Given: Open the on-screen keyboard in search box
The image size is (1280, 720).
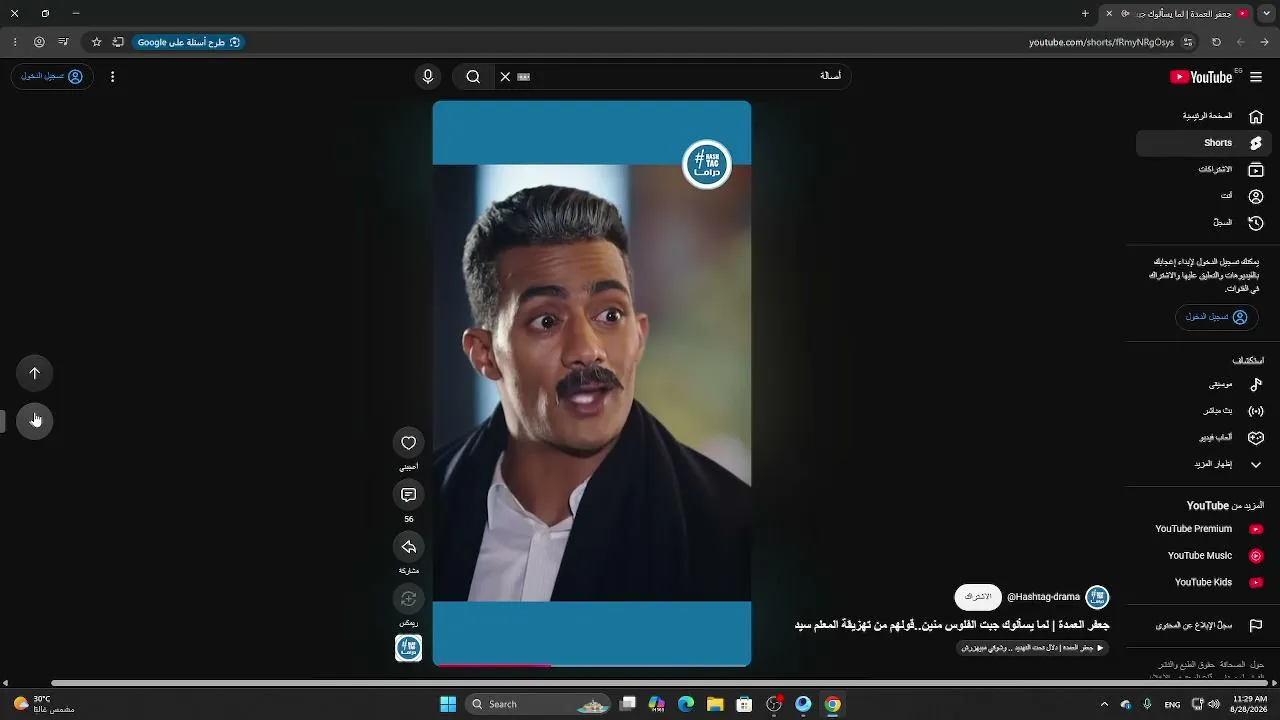Looking at the screenshot, I should coord(523,77).
